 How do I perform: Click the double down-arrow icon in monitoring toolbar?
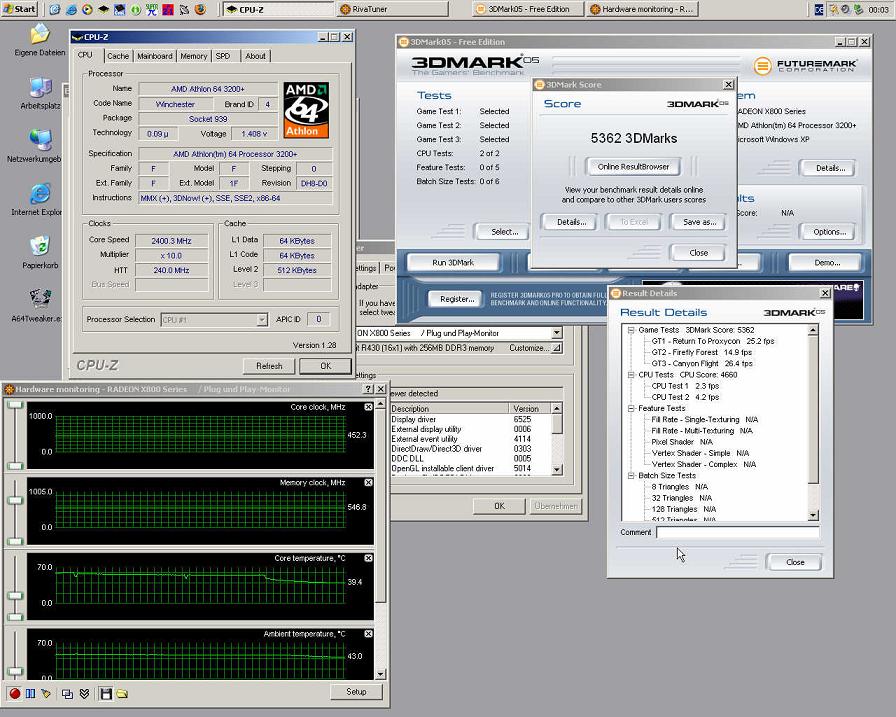click(x=84, y=694)
